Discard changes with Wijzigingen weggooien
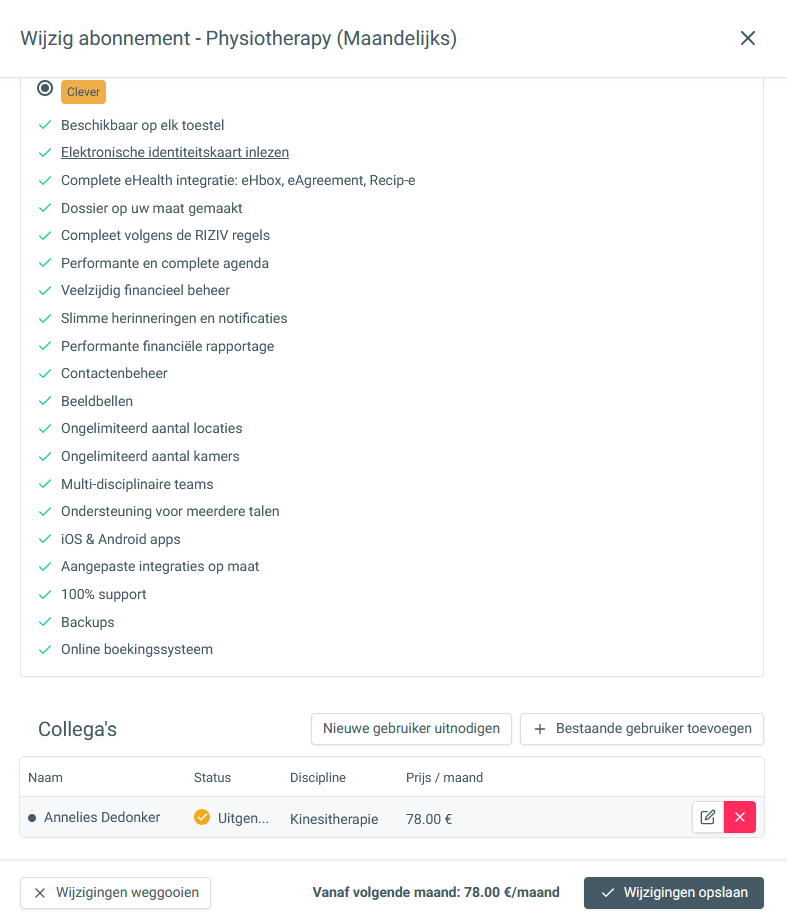Image resolution: width=787 pixels, height=922 pixels. pyautogui.click(x=116, y=893)
